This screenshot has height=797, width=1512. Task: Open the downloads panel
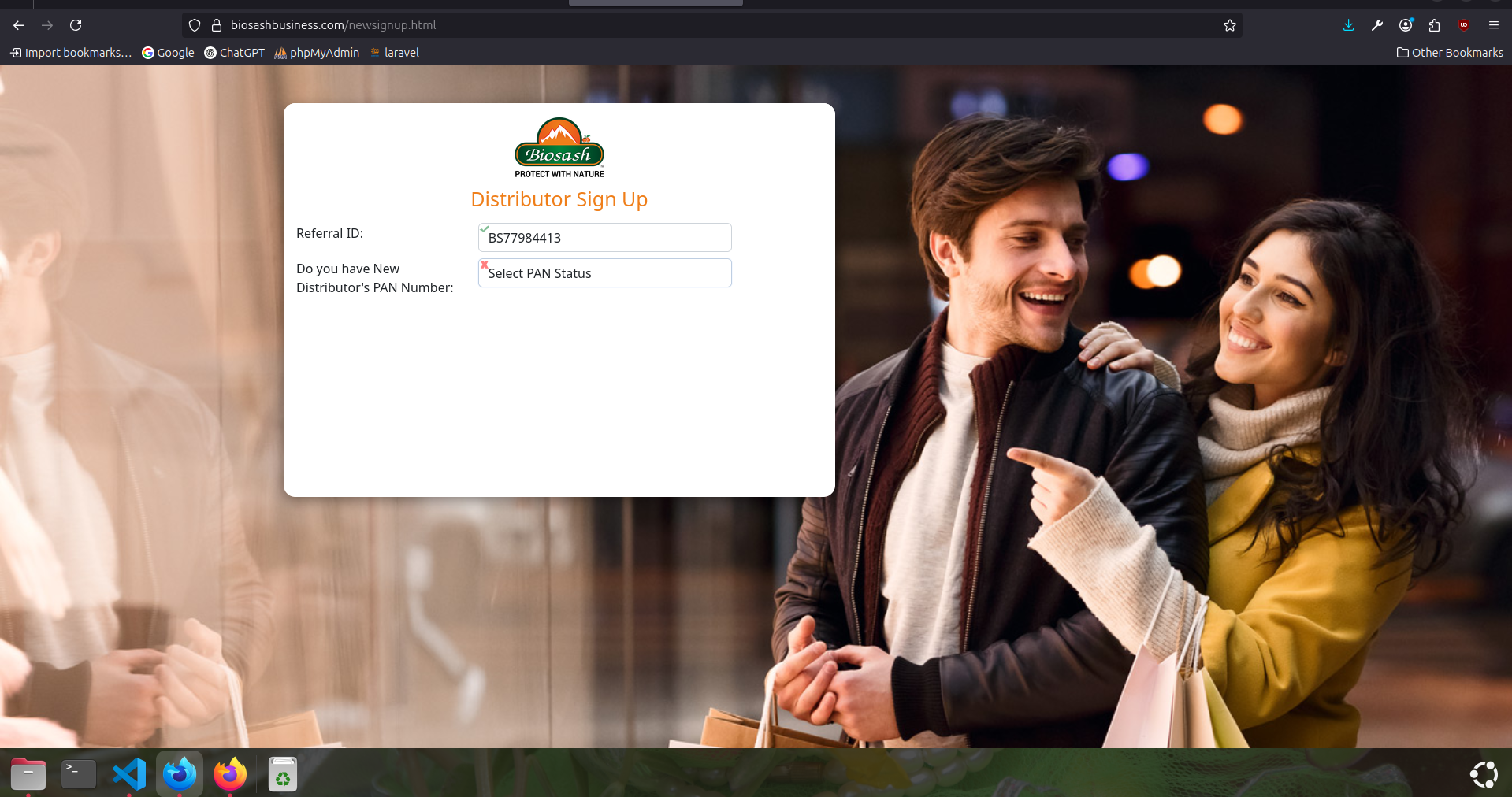tap(1348, 25)
